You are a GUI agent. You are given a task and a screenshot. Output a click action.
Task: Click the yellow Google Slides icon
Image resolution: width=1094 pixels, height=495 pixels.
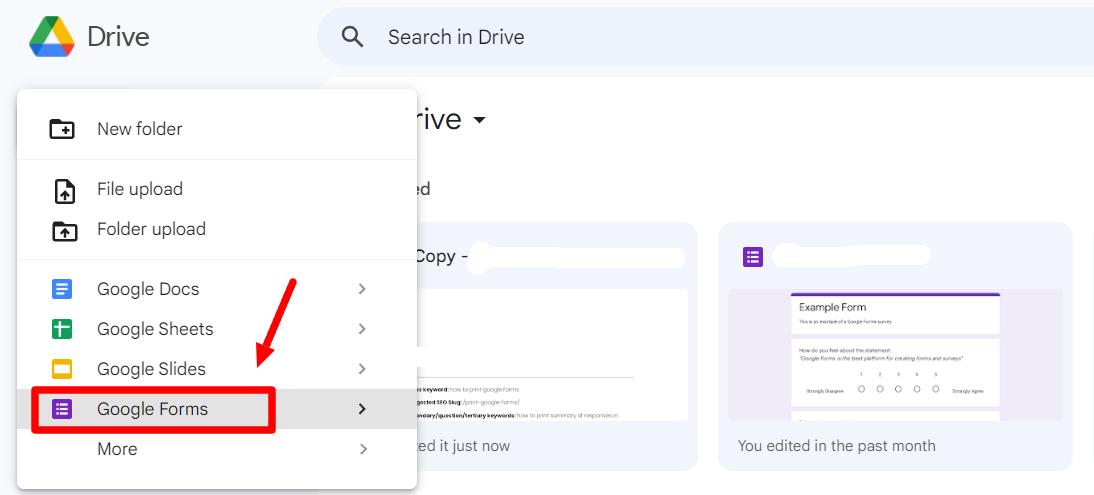(x=62, y=369)
